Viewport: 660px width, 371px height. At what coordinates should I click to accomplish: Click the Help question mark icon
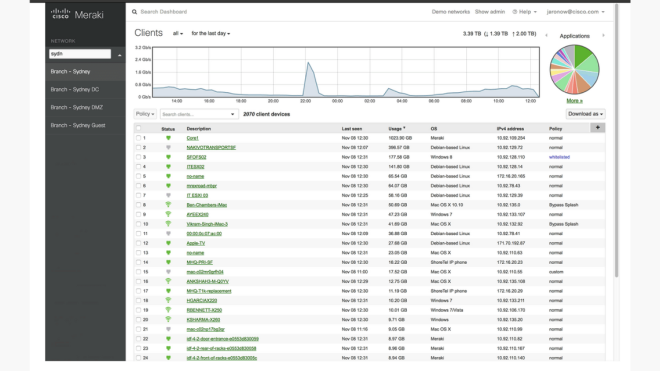tap(514, 12)
